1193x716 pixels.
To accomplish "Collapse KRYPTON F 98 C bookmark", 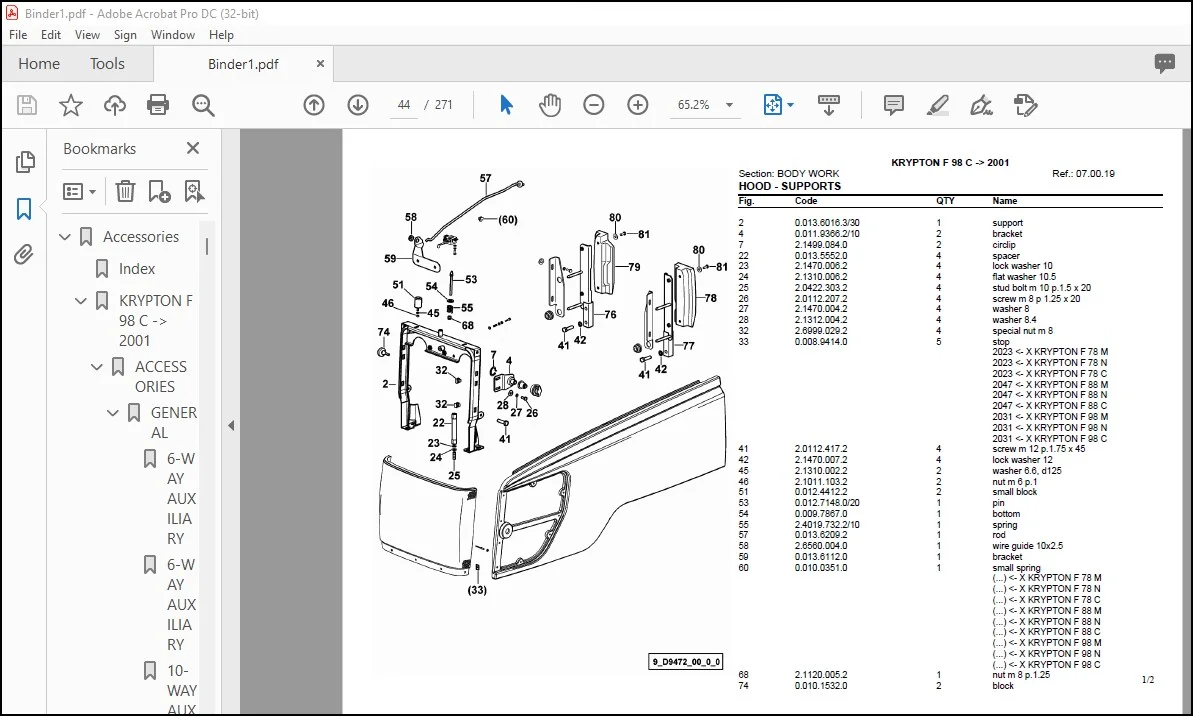I will point(81,301).
